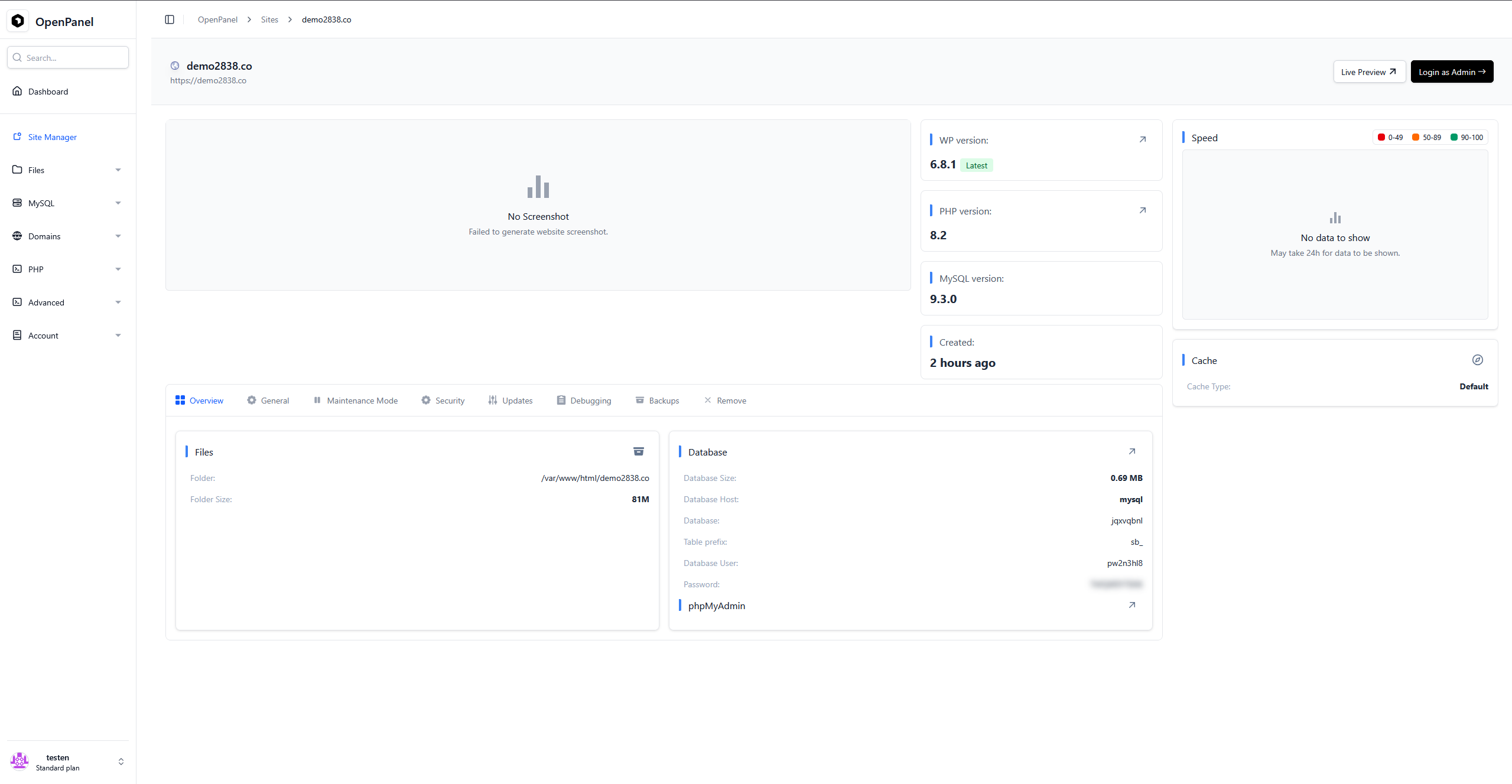This screenshot has width=1512, height=784.
Task: Click the phpMyAdmin link text
Action: pyautogui.click(x=716, y=606)
